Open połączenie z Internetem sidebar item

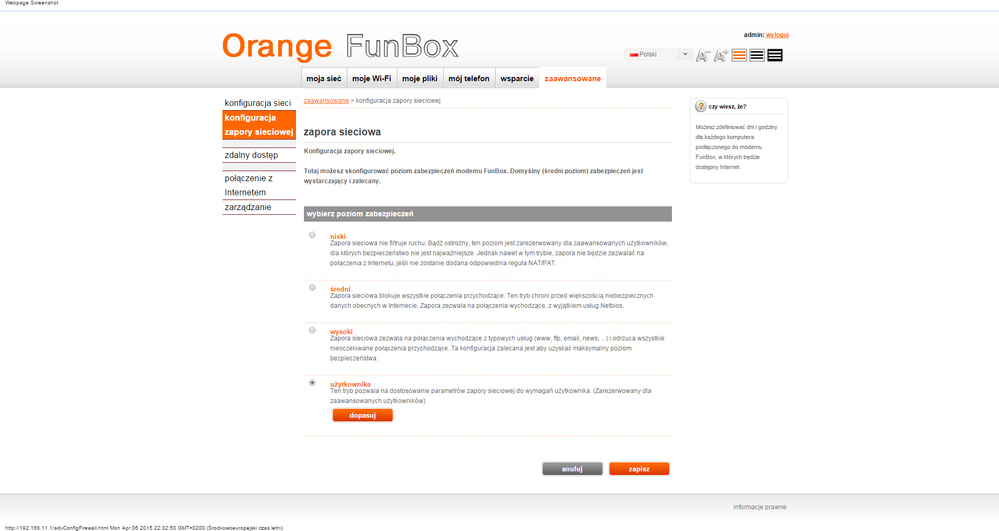(x=259, y=185)
